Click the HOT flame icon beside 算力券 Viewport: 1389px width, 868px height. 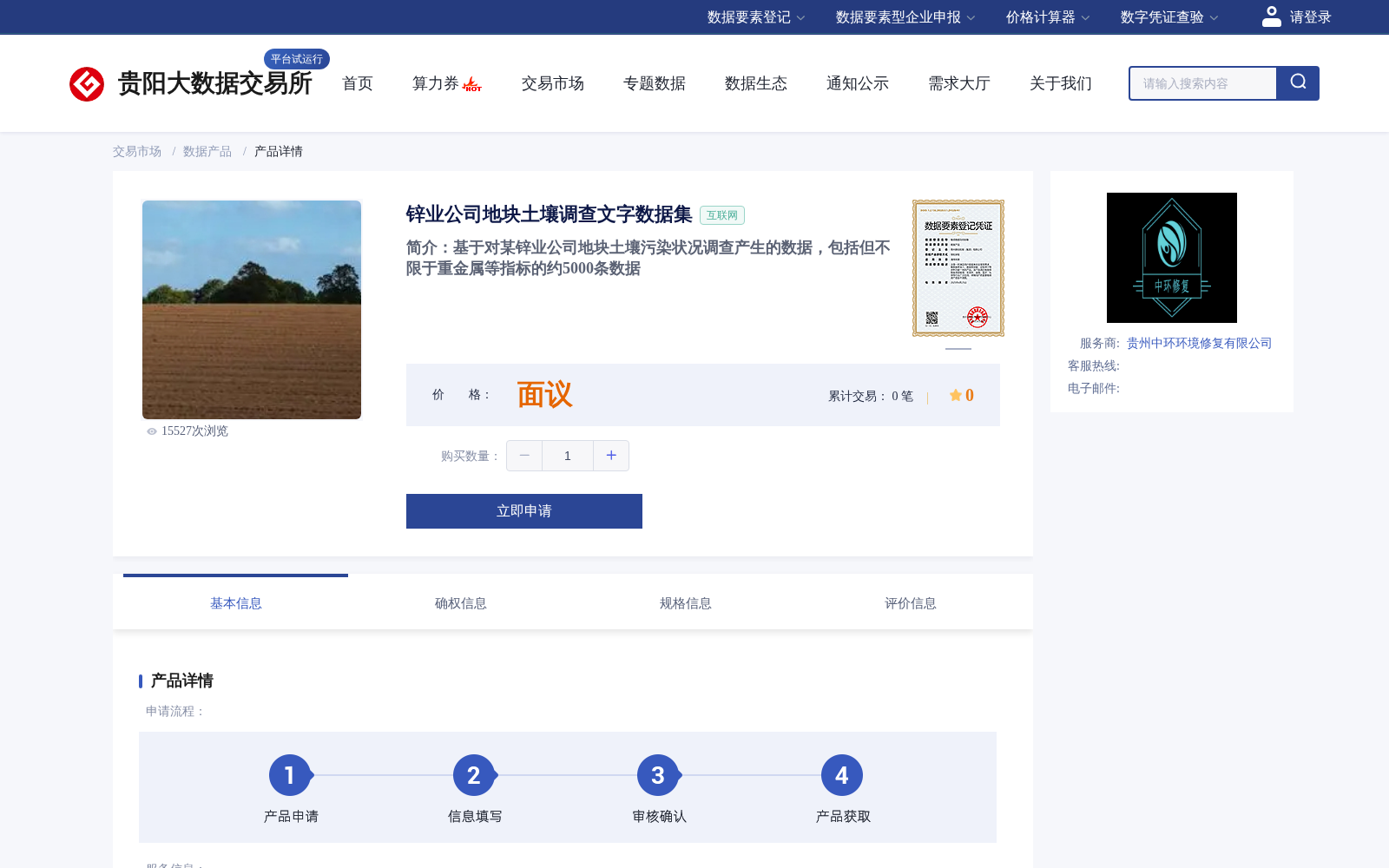[472, 84]
